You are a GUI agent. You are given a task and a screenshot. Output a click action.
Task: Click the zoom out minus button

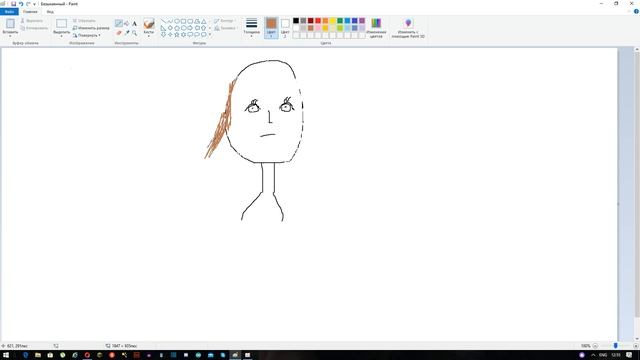[595, 346]
